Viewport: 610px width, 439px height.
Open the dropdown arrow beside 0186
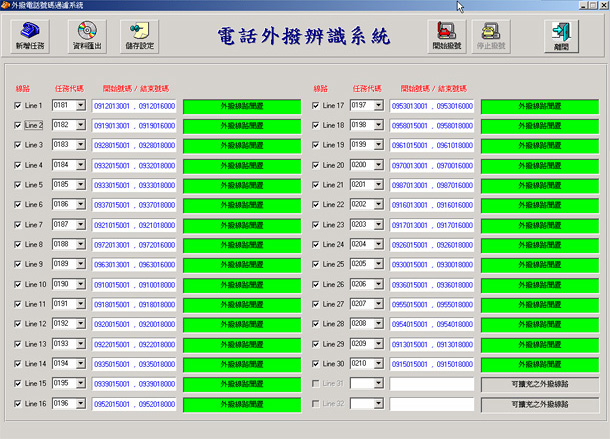coord(81,204)
